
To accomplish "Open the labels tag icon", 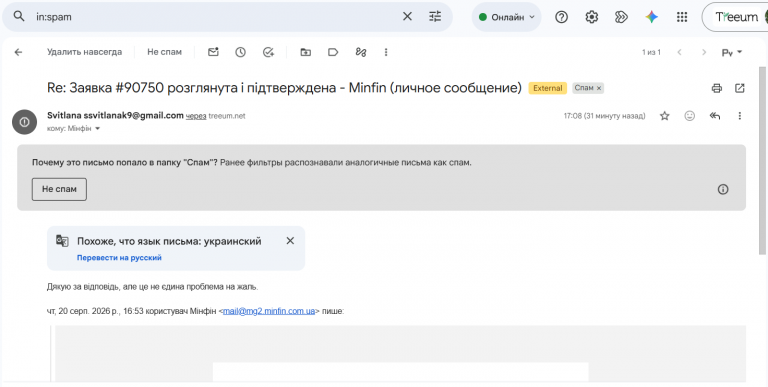I will click(x=333, y=52).
